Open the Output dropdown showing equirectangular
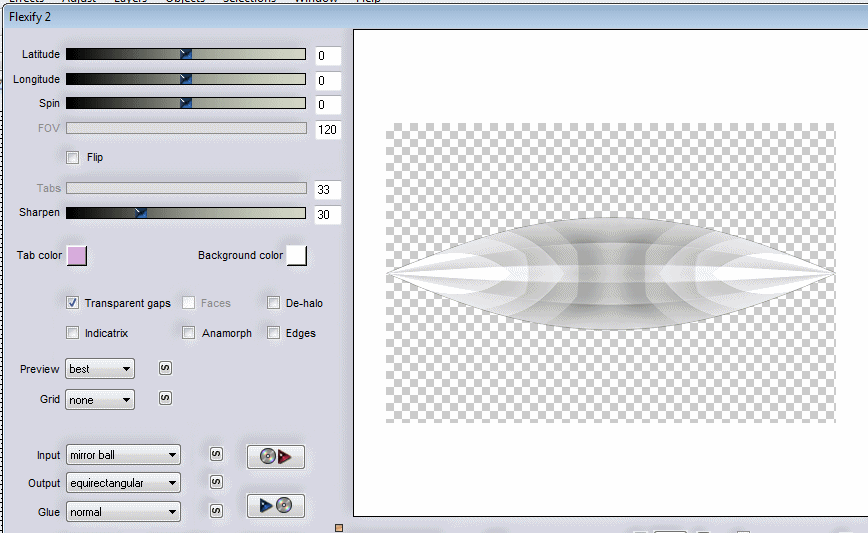868x533 pixels. (123, 483)
